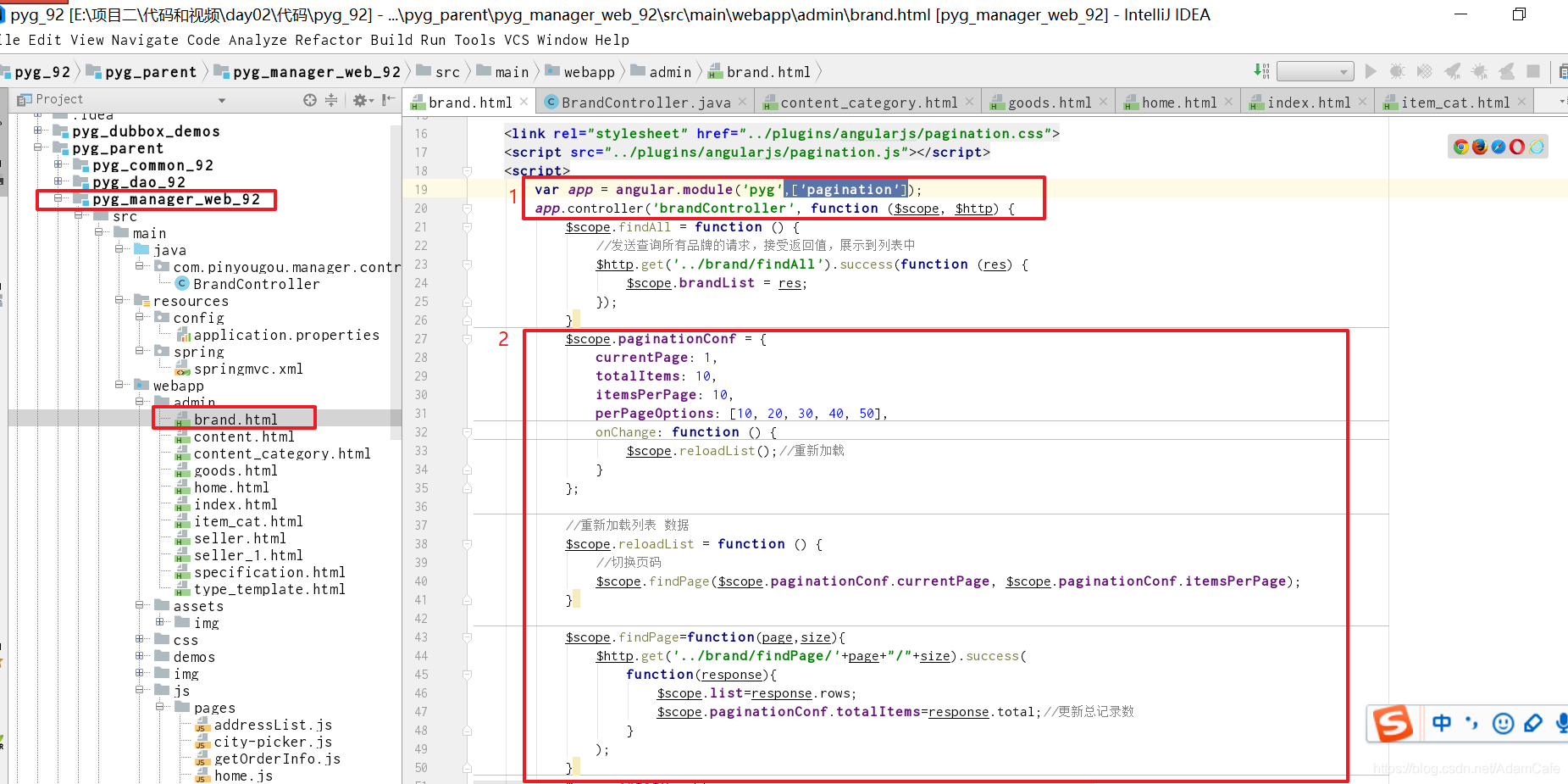Screen dimensions: 1568x784
Task: Show hidden editor tabs list
Action: 1562,102
